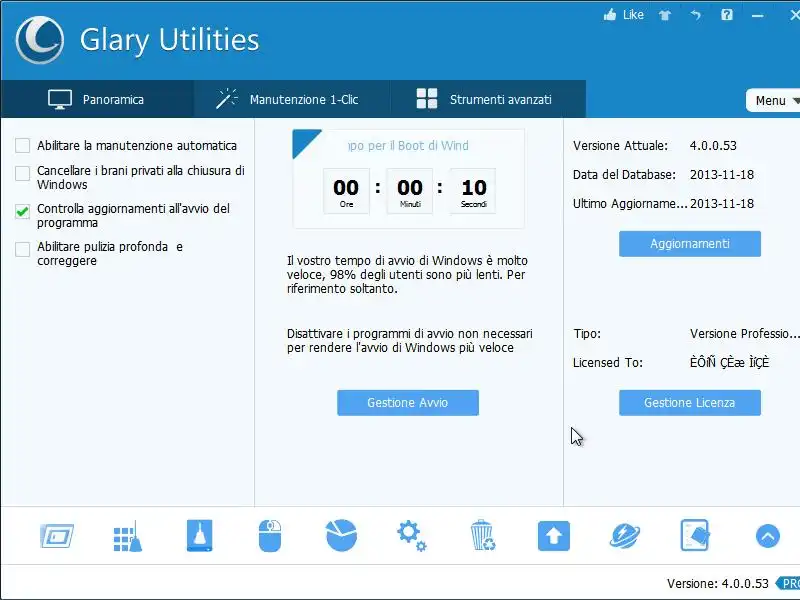The image size is (800, 600).
Task: Click 'Versione Attuale:' value 4.0.0.53
Action: [x=713, y=146]
